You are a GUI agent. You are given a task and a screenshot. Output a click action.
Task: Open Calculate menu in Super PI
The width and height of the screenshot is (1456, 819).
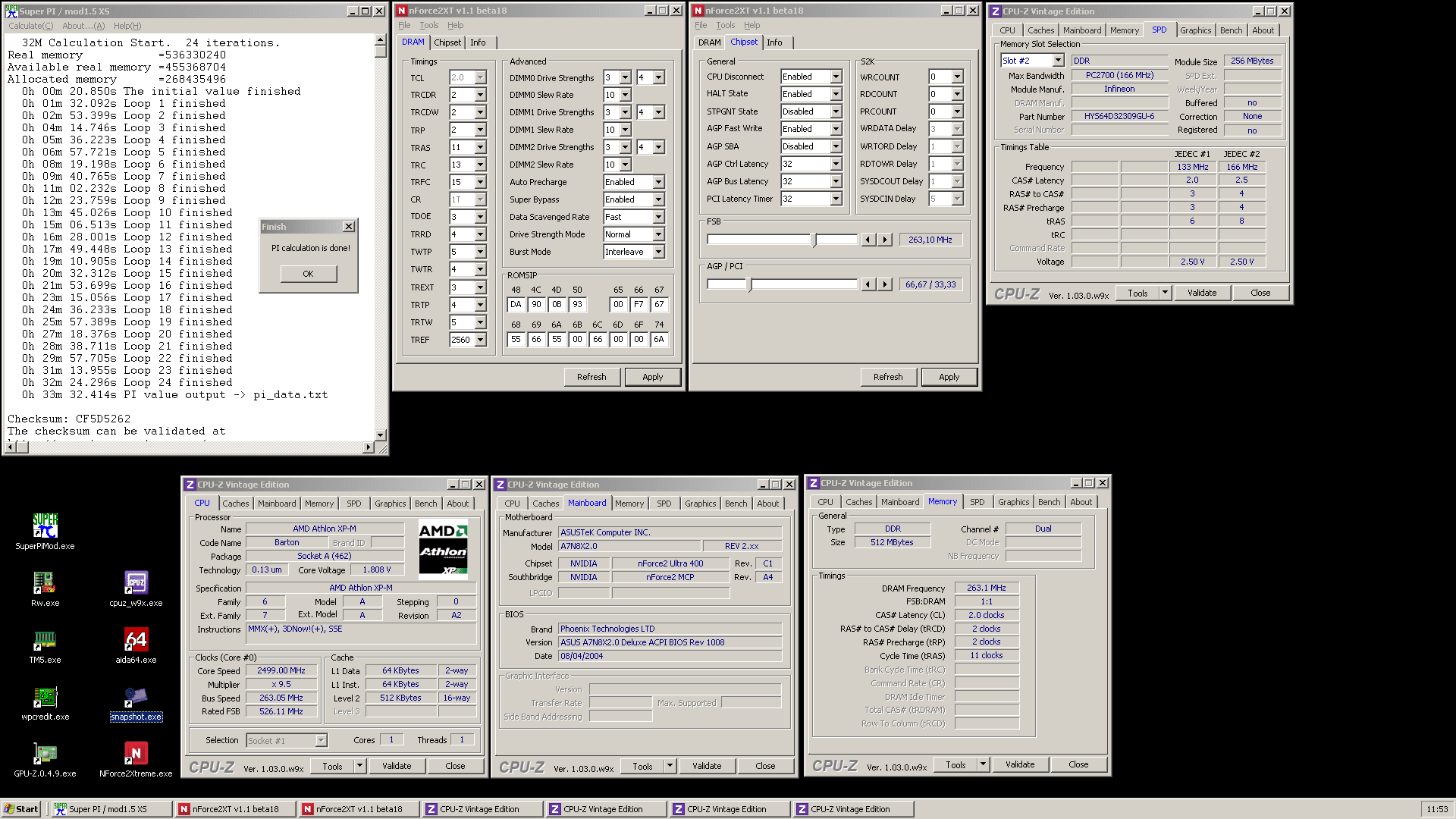click(x=30, y=26)
